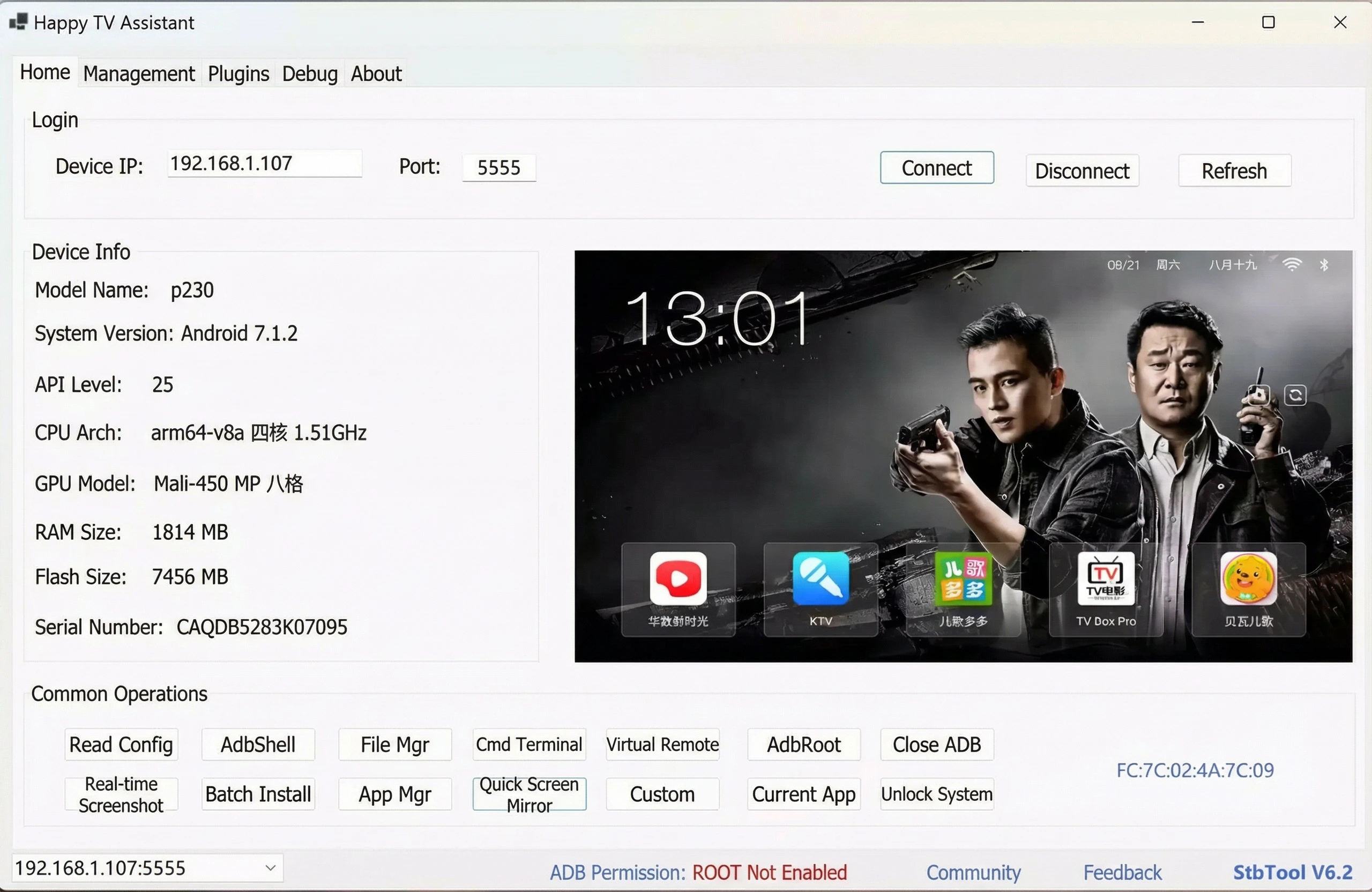This screenshot has height=892, width=1372.
Task: Switch to the Management tab
Action: [138, 73]
